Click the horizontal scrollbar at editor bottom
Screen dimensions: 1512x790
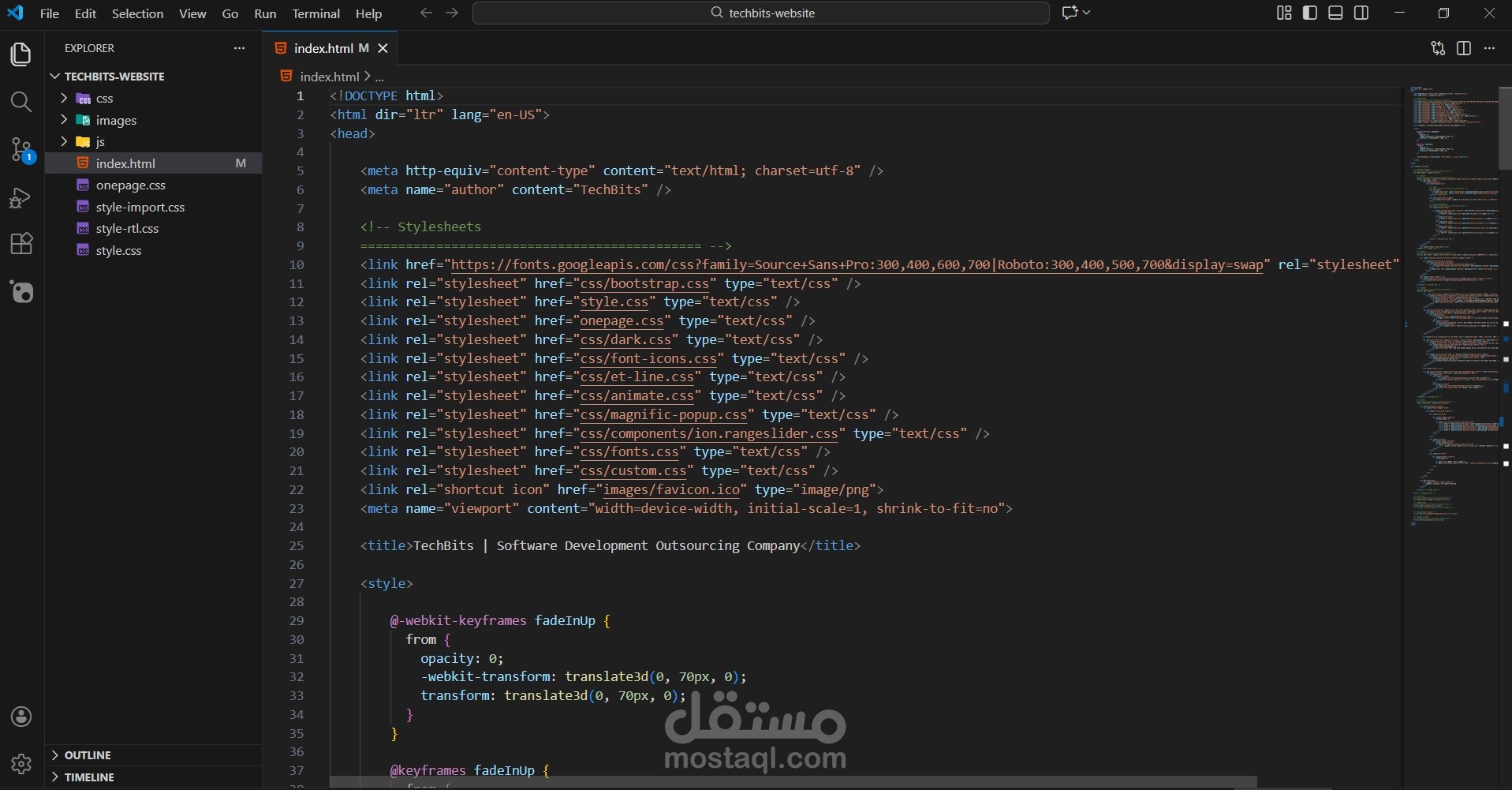click(793, 782)
